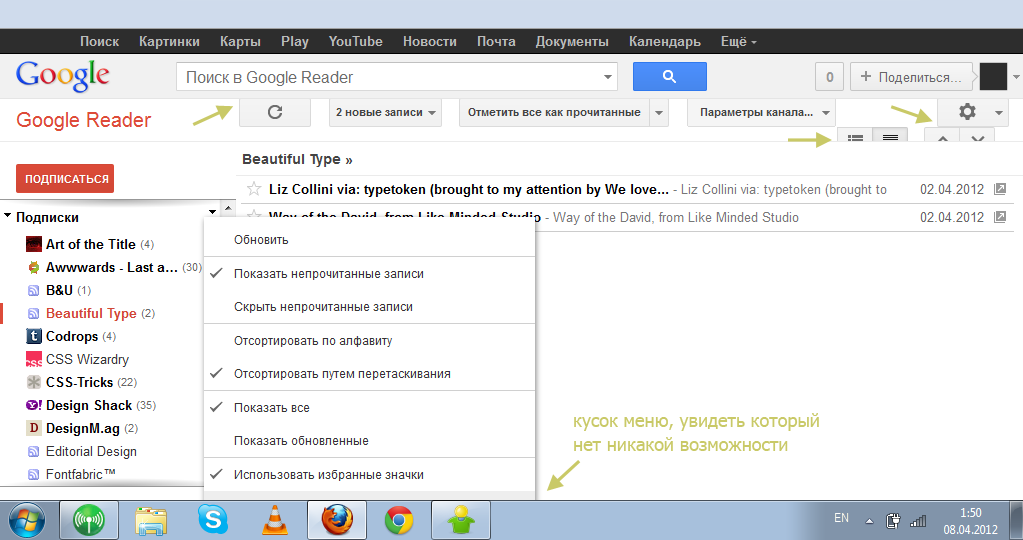Click the CSS Wizardry favicon
This screenshot has height=540, width=1023.
tap(34, 359)
